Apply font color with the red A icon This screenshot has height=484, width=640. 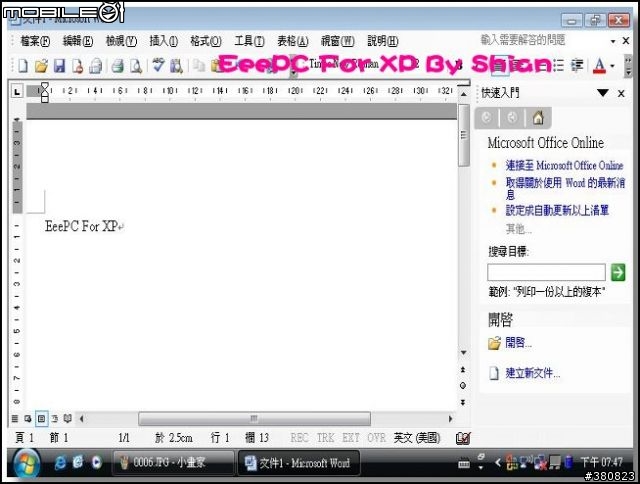pos(599,65)
